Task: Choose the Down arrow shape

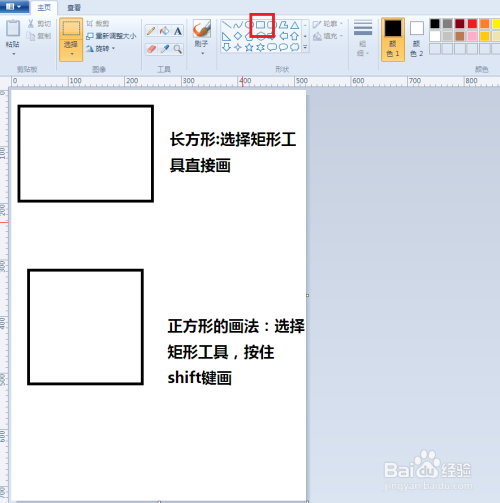Action: 226,47
